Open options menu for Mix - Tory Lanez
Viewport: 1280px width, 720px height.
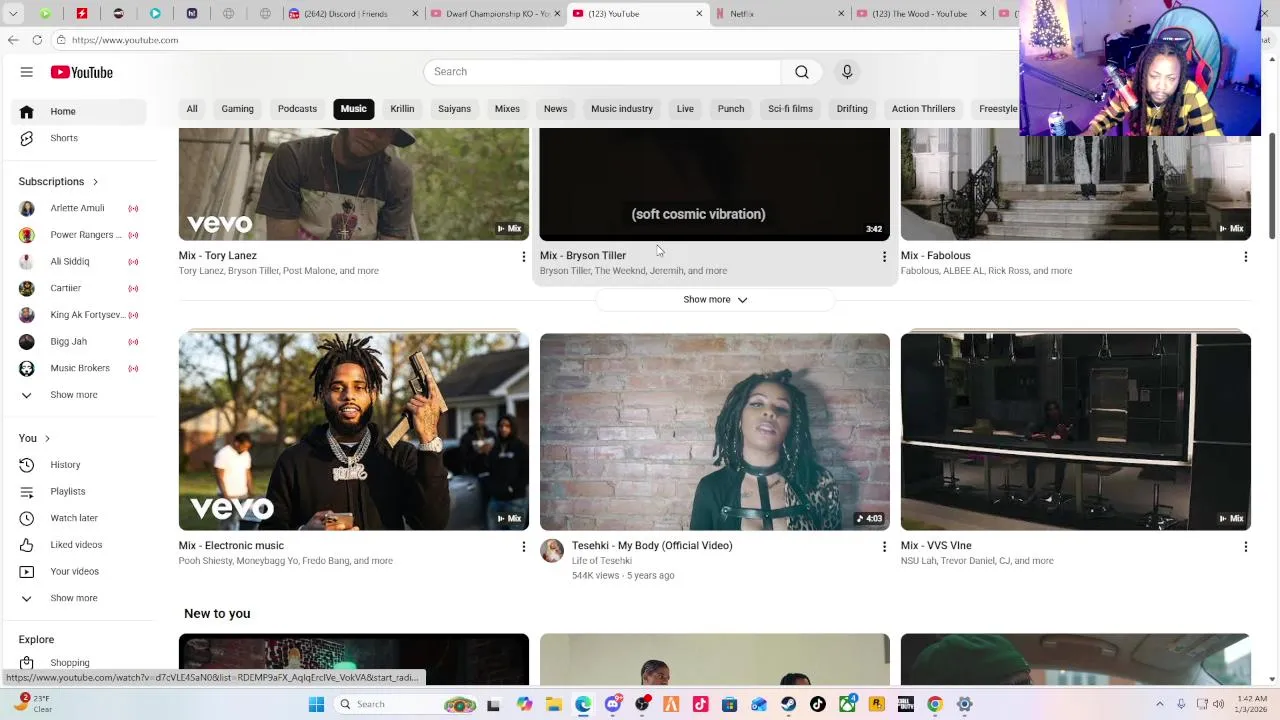click(x=523, y=257)
